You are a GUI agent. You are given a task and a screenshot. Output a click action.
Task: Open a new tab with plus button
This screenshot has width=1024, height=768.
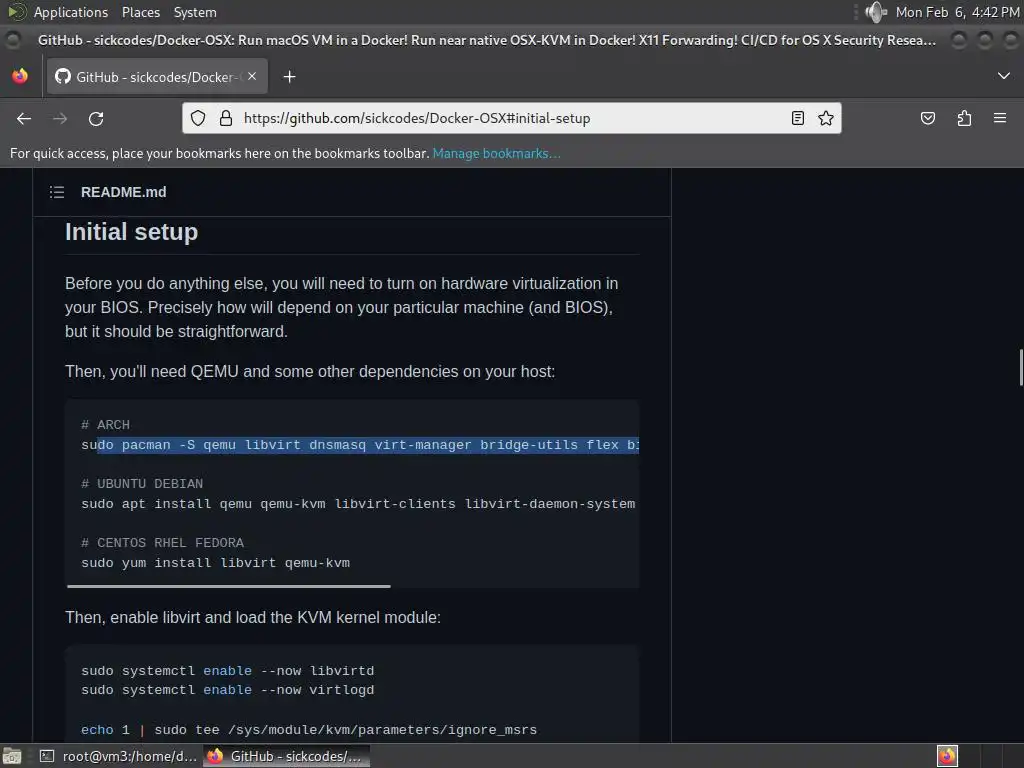(289, 77)
